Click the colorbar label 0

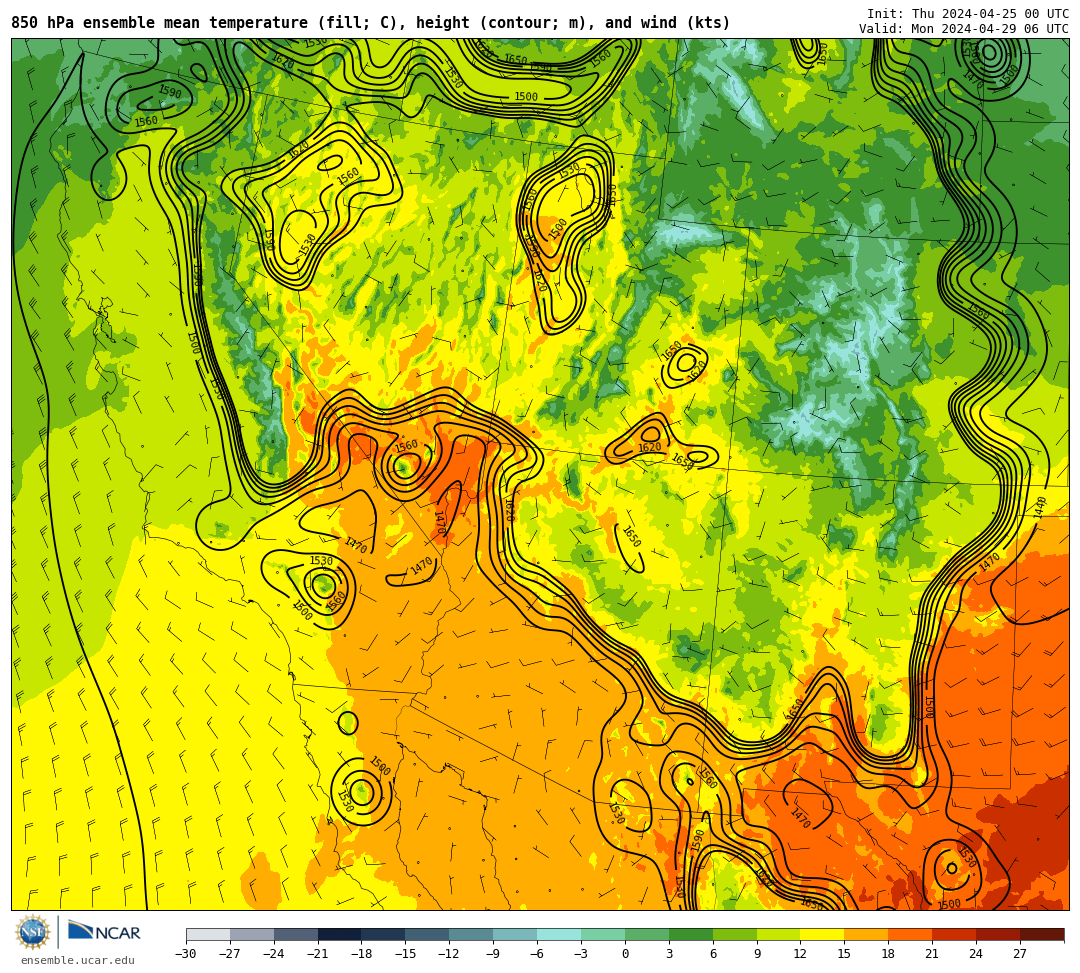pyautogui.click(x=625, y=954)
